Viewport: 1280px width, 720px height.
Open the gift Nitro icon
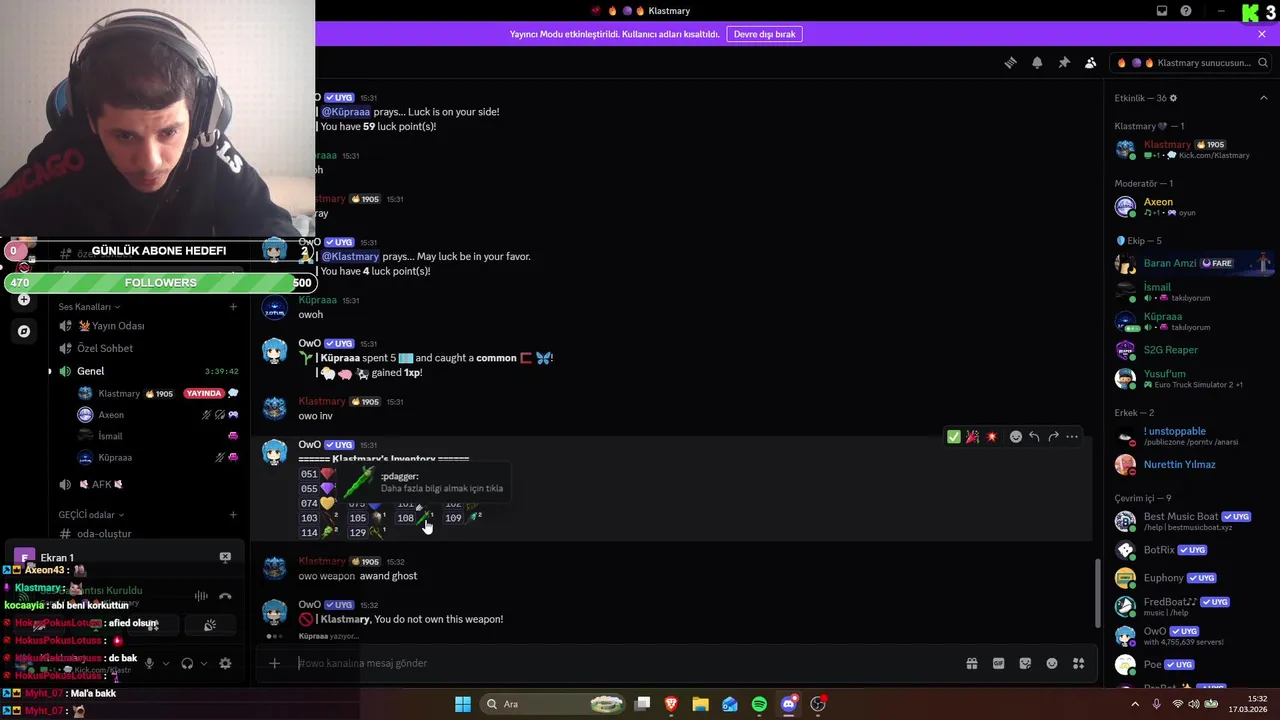point(971,663)
